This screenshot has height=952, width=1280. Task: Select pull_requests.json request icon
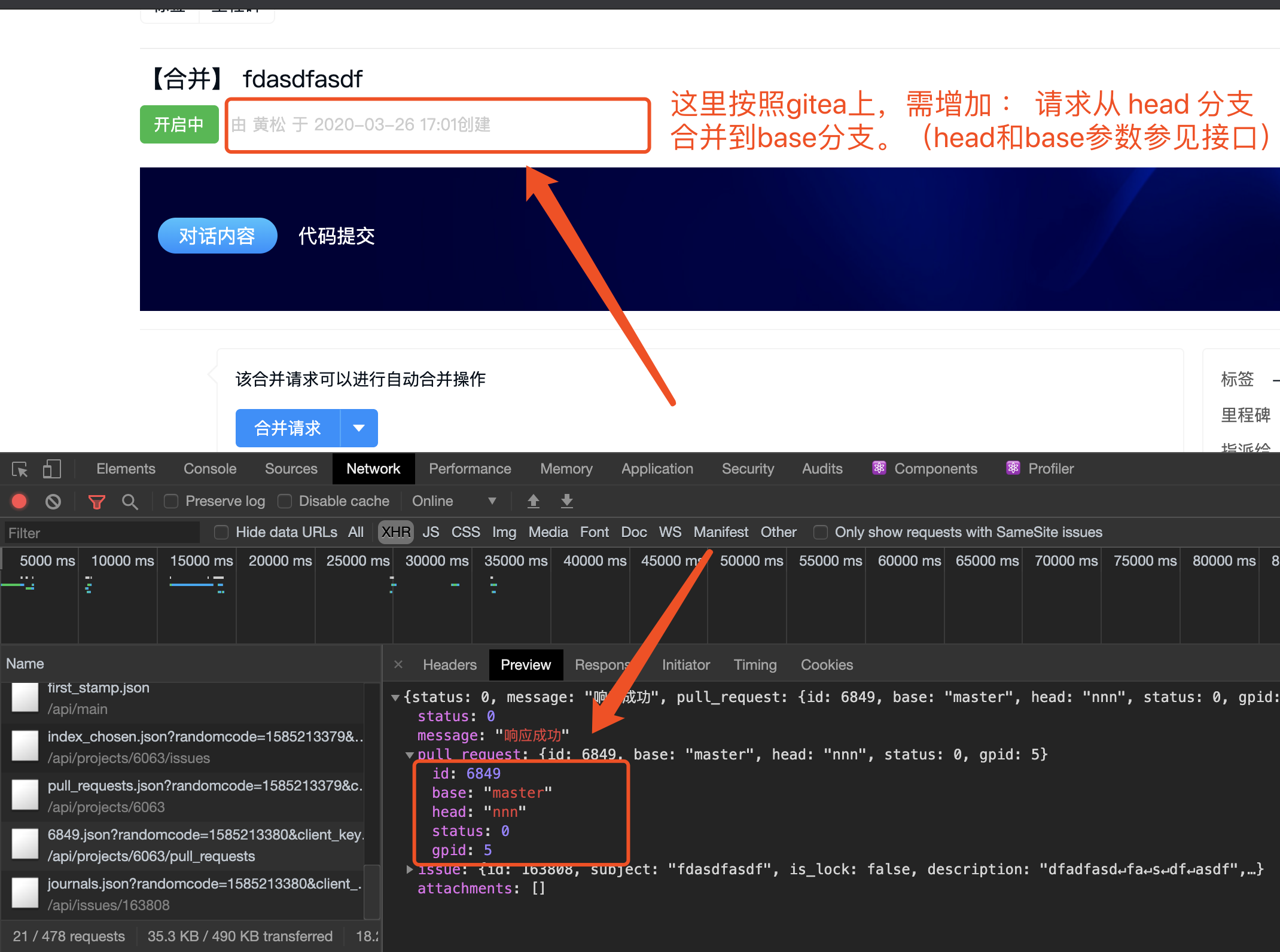coord(25,795)
